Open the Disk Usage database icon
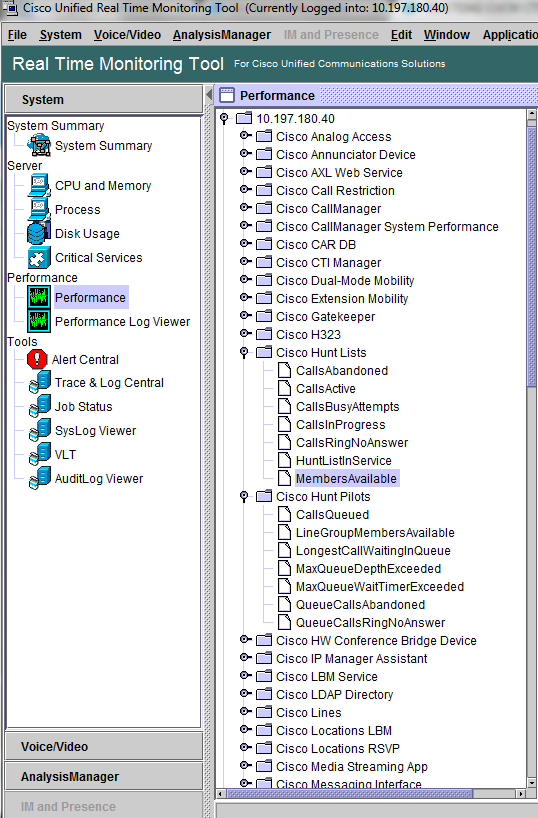 click(40, 233)
